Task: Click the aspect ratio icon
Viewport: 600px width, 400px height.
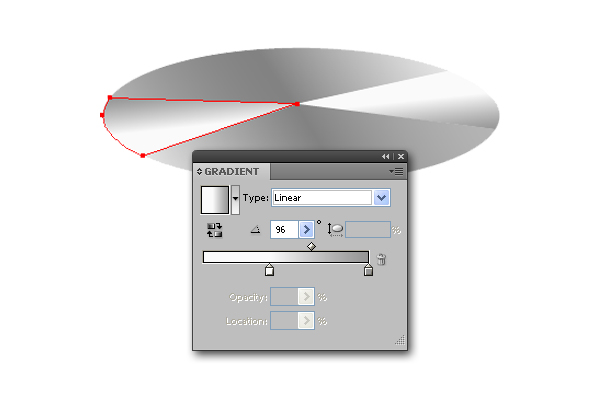Action: [x=335, y=230]
